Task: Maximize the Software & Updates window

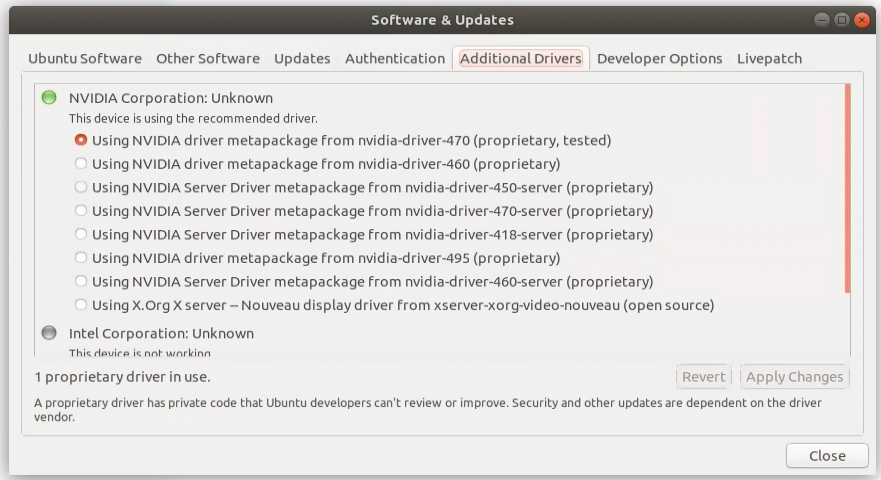Action: click(842, 20)
